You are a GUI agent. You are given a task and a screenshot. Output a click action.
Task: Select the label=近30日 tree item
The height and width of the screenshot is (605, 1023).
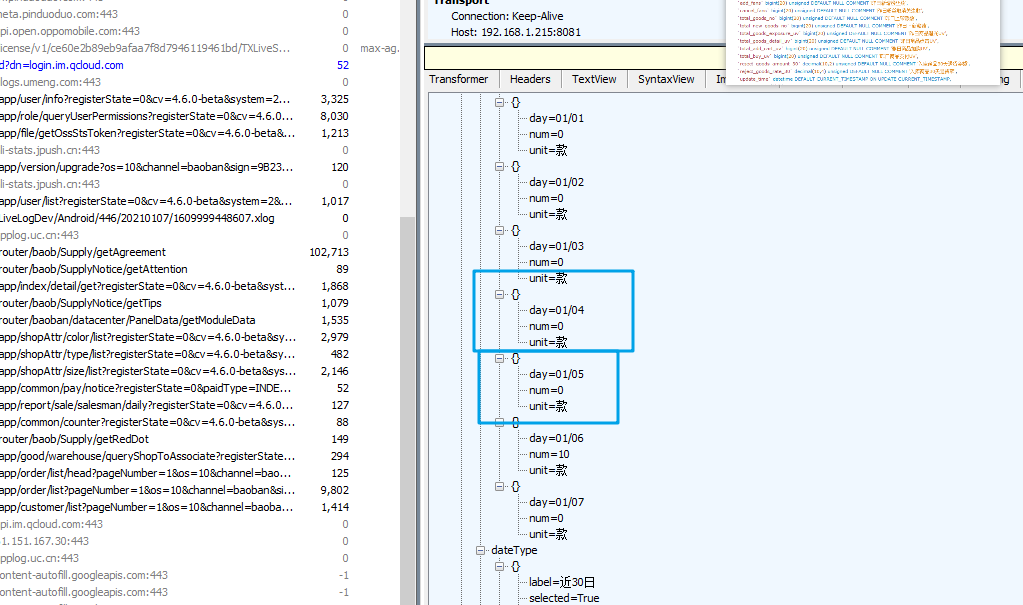tap(562, 582)
